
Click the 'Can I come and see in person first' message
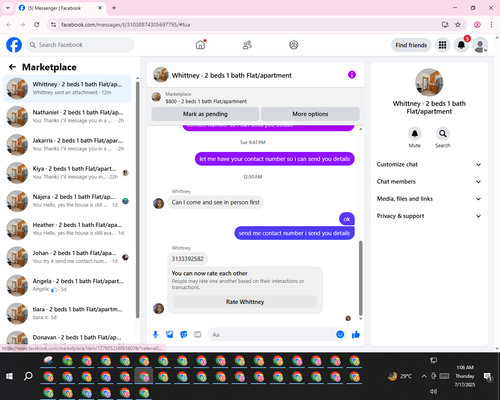[x=215, y=202]
